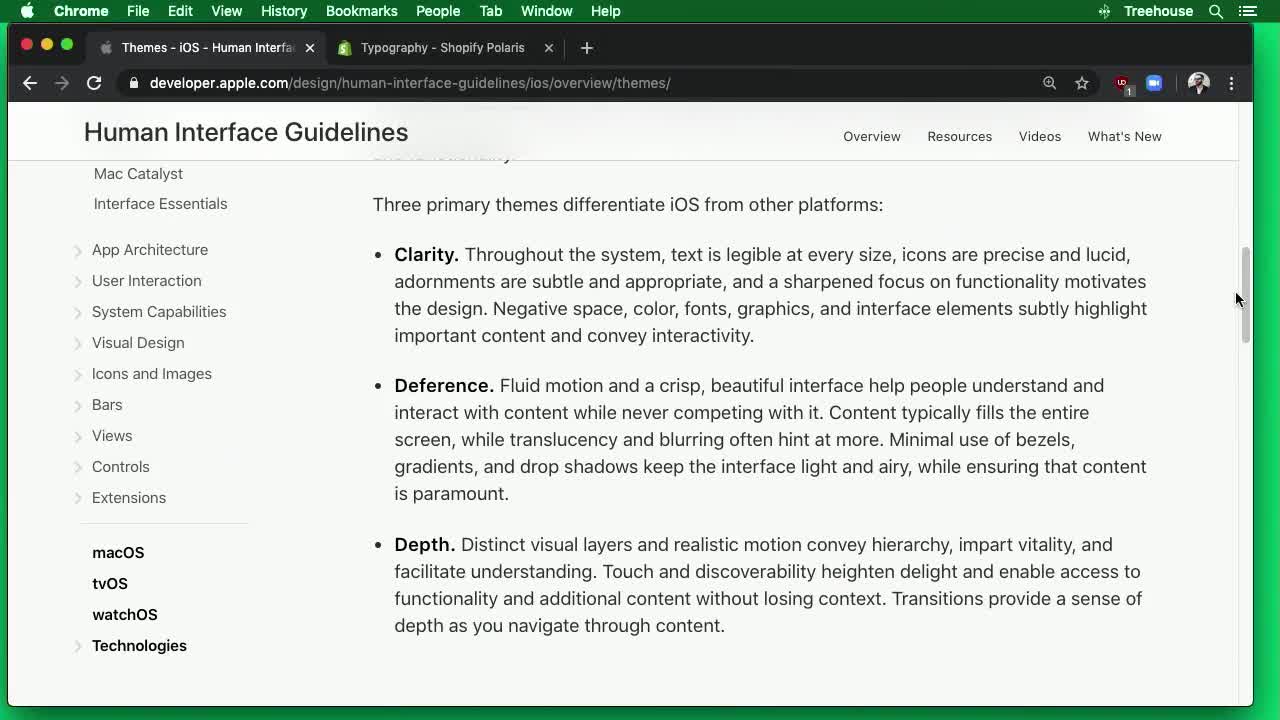Click the back navigation arrow
Image resolution: width=1280 pixels, height=720 pixels.
click(x=29, y=83)
